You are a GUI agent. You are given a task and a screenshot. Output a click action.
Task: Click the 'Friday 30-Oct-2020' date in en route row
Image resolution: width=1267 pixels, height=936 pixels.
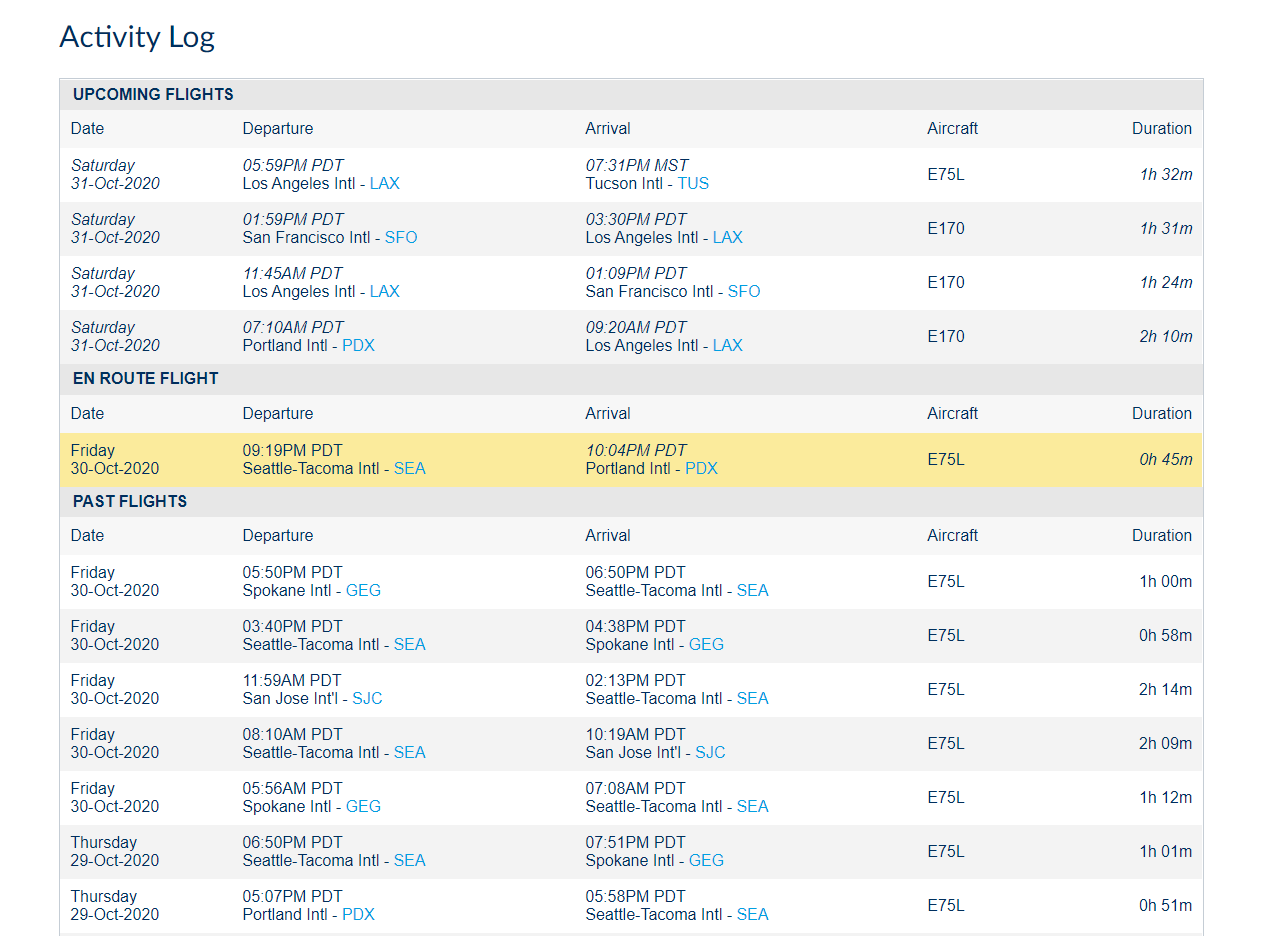(x=115, y=460)
